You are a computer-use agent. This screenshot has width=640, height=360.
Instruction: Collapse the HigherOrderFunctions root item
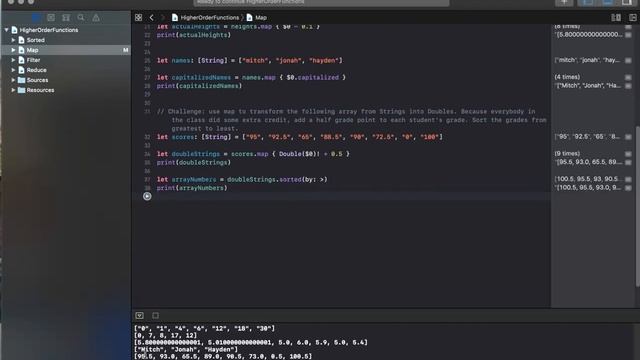(x=7, y=30)
